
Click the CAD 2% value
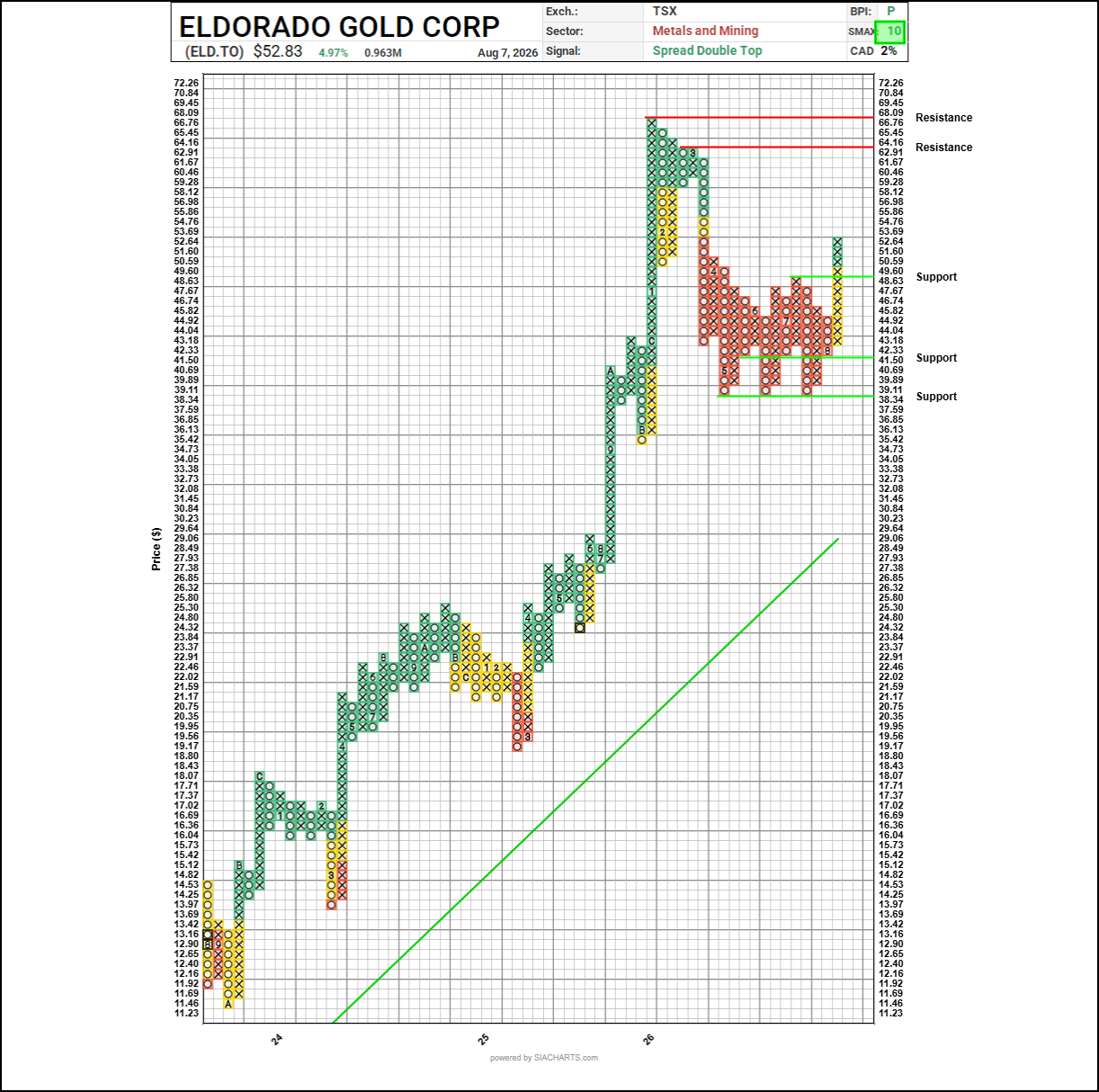click(889, 51)
